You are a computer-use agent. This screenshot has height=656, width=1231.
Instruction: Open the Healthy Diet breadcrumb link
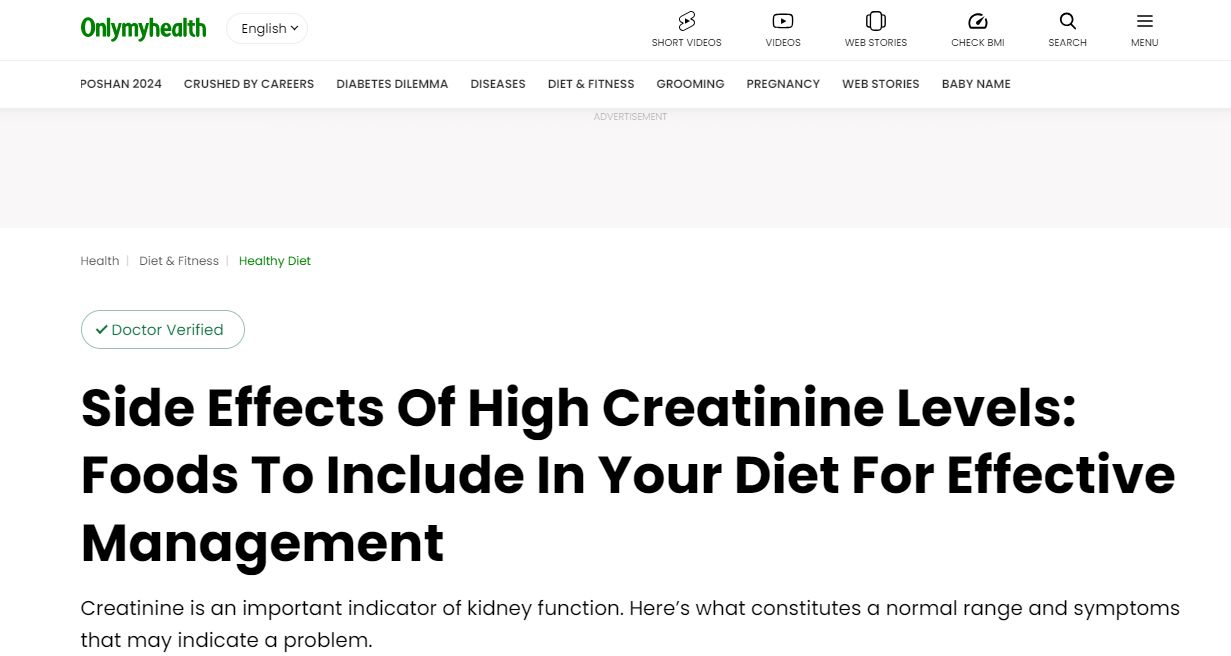(275, 261)
